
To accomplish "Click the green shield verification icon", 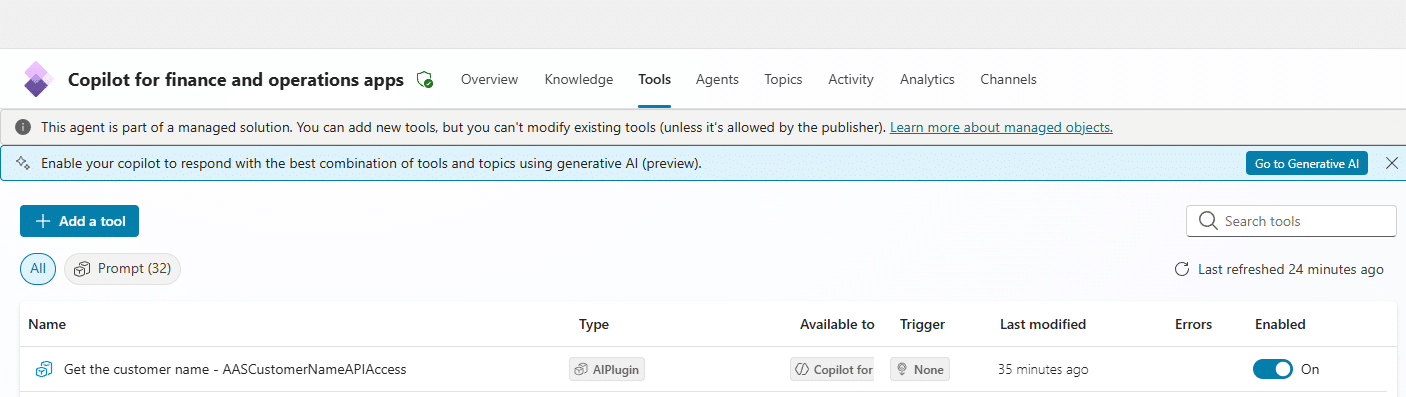I will [425, 80].
